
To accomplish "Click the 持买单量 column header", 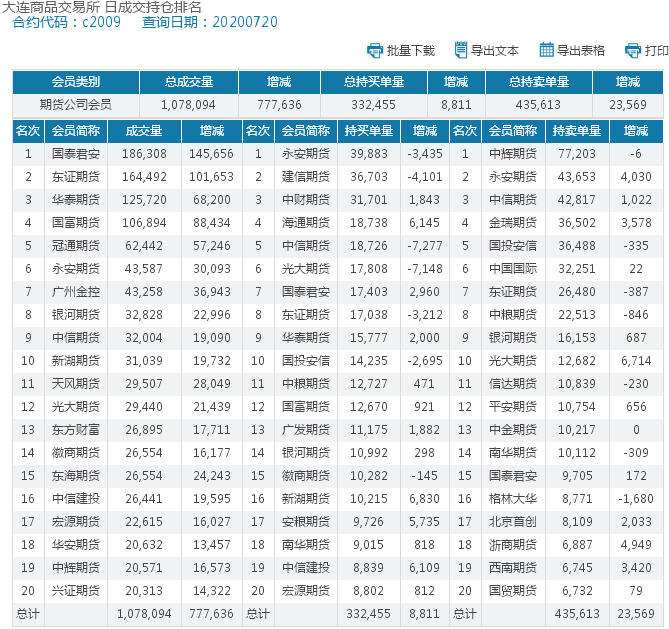I will (x=368, y=130).
